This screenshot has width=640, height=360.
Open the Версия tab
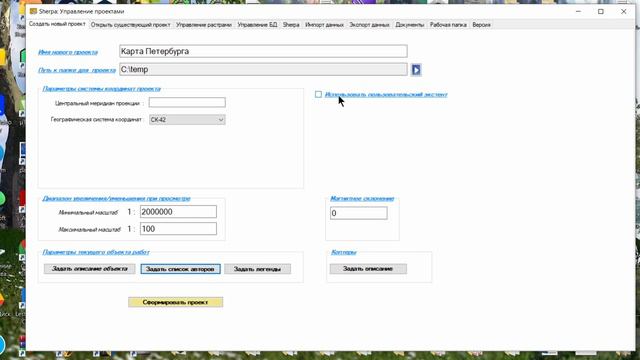point(481,24)
